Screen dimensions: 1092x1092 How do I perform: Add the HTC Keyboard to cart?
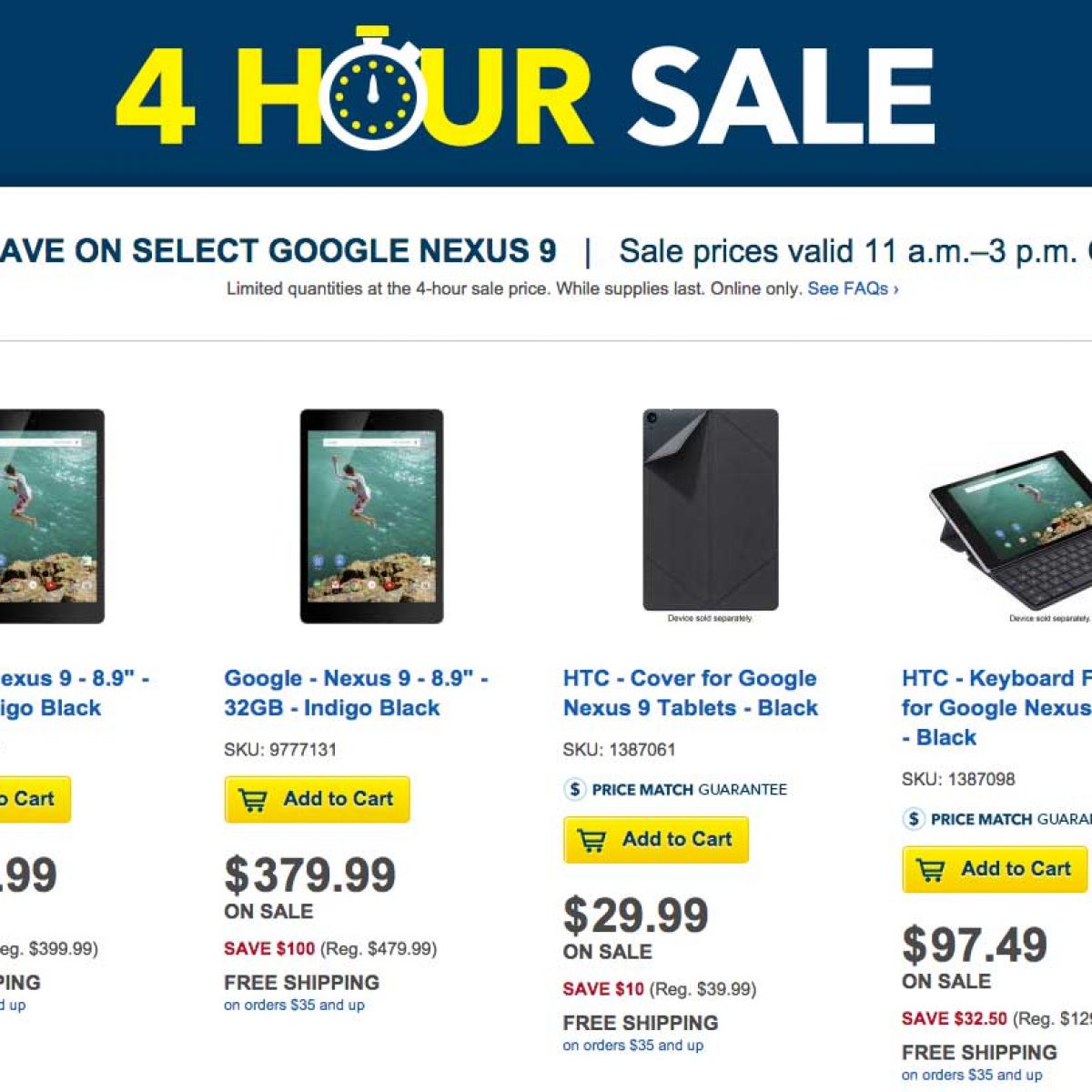[x=995, y=869]
